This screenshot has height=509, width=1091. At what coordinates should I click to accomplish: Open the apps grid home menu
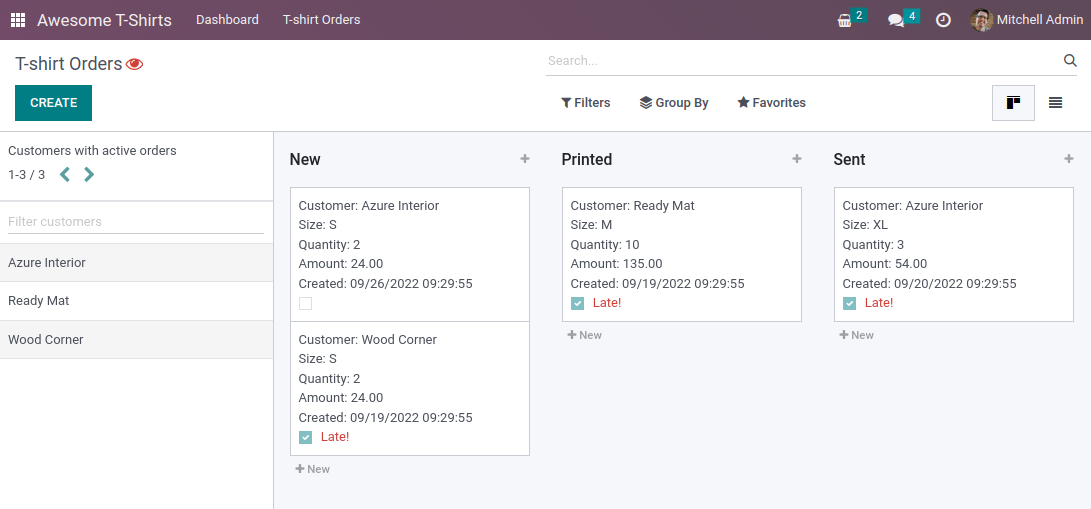(x=18, y=20)
